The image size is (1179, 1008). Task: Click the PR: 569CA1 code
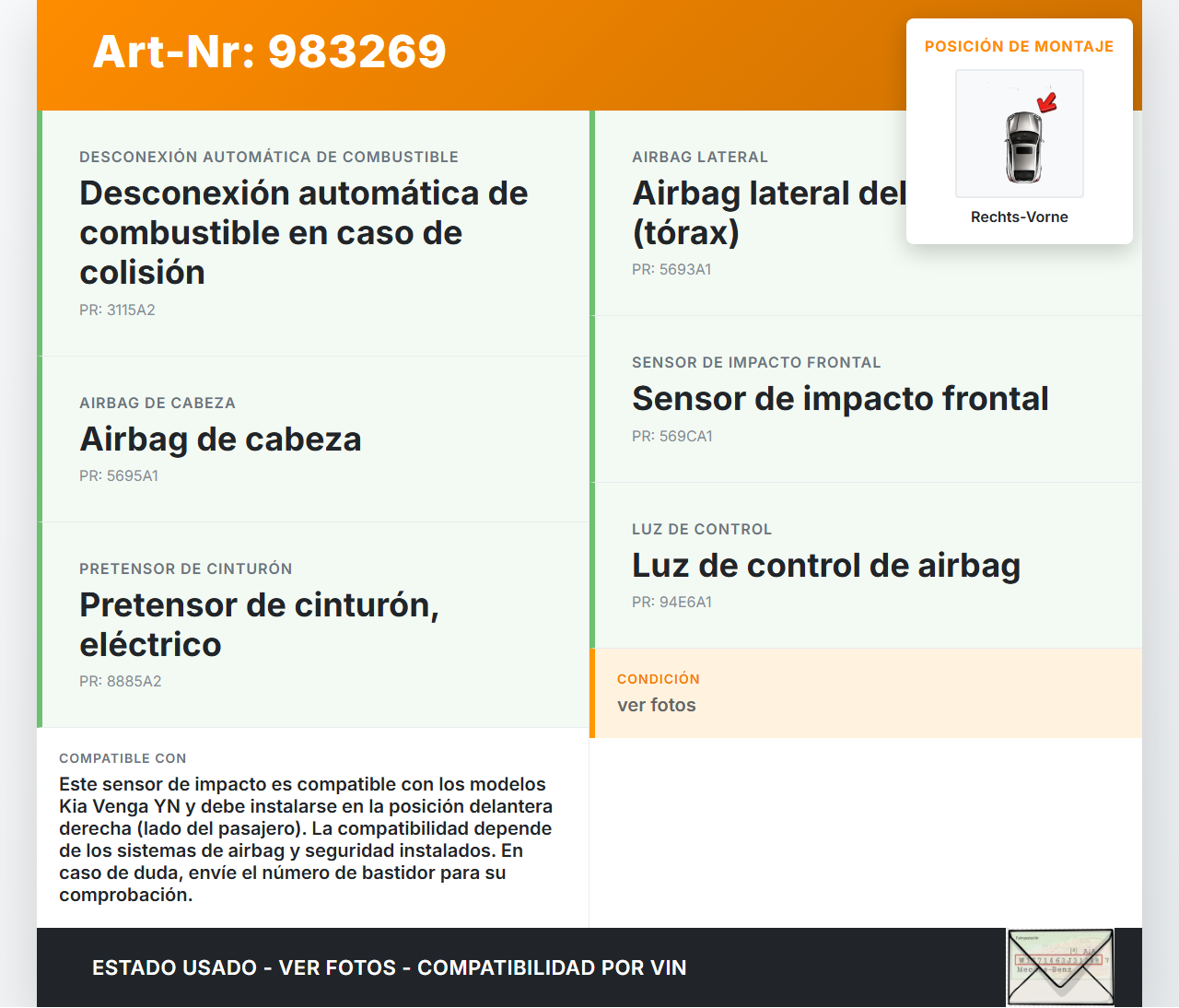point(672,437)
